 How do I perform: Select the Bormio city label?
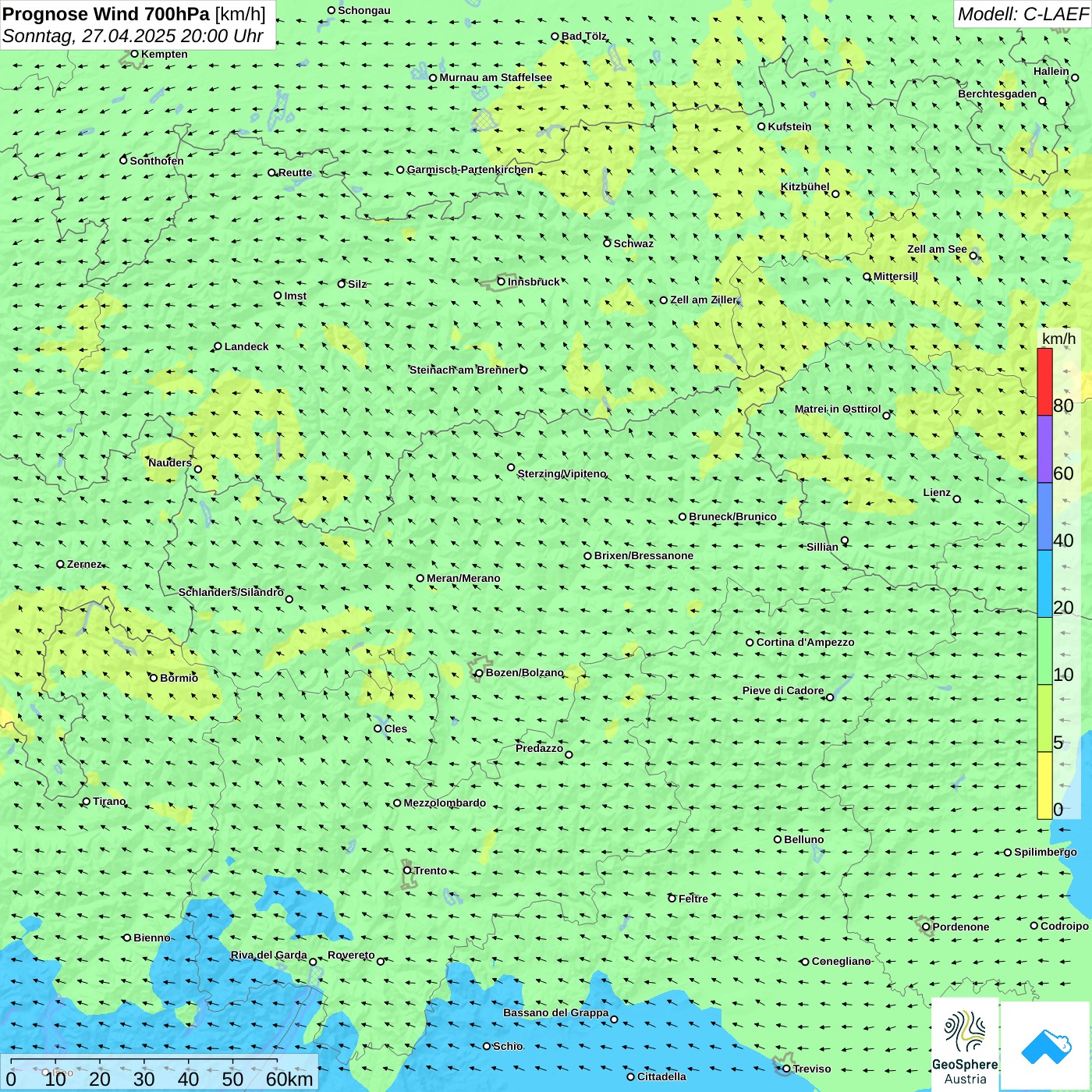click(179, 678)
